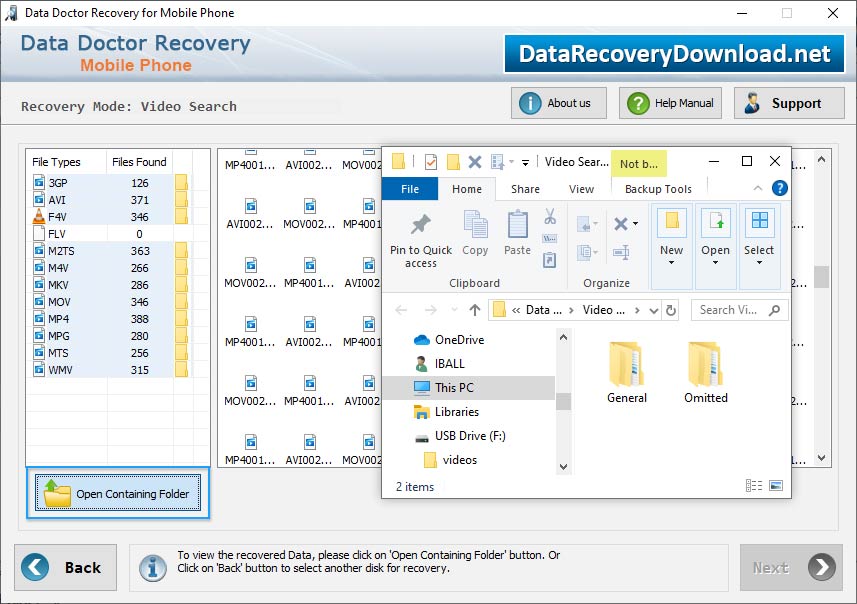
Task: Click the Properties checkmark icon in title bar
Action: 431,162
